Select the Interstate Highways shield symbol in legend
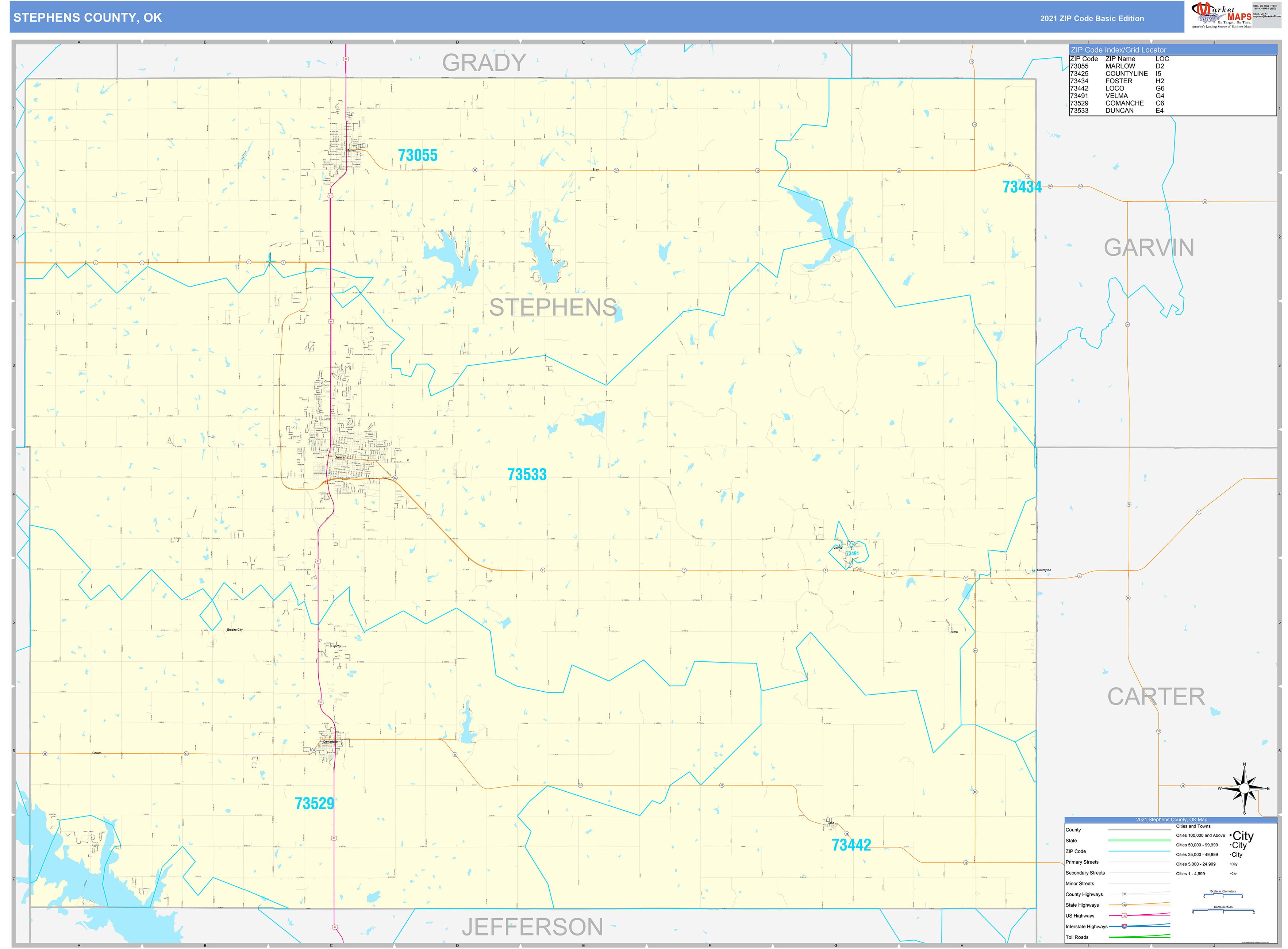Image resolution: width=1288 pixels, height=949 pixels. (1124, 927)
